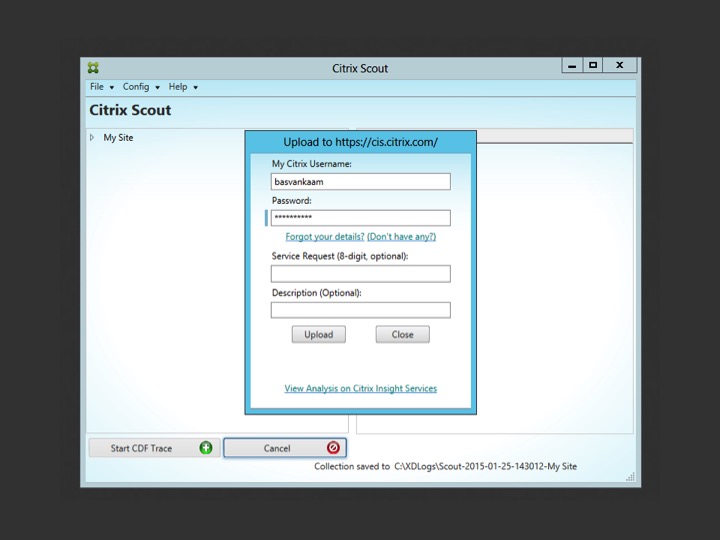This screenshot has width=720, height=540.
Task: Open the Help menu
Action: click(178, 87)
